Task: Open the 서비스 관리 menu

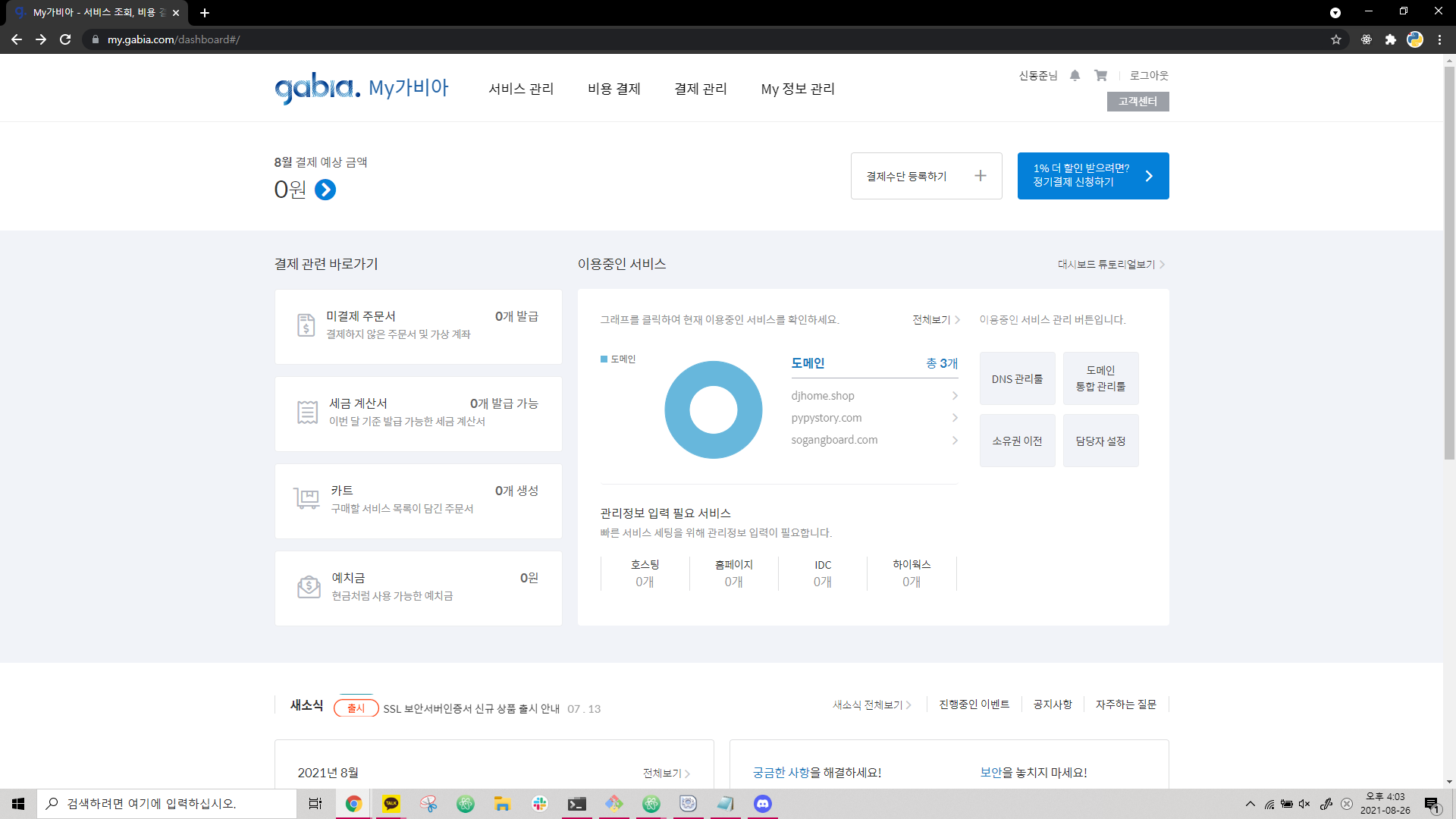Action: (x=521, y=89)
